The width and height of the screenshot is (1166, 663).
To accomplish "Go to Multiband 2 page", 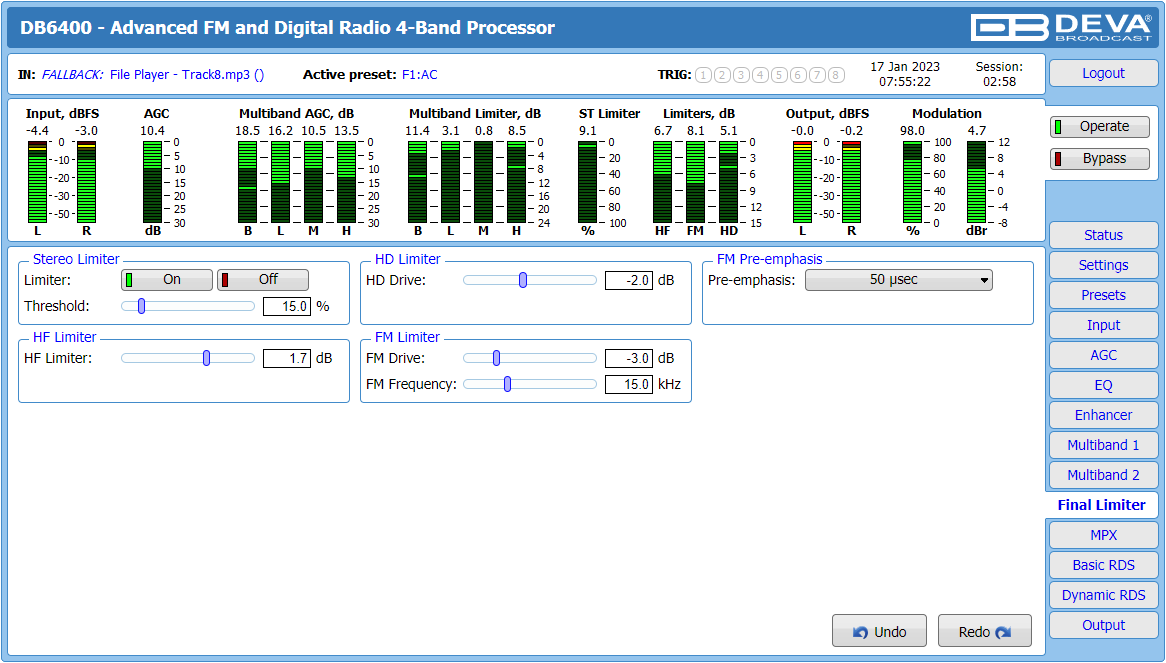I will (x=1104, y=475).
